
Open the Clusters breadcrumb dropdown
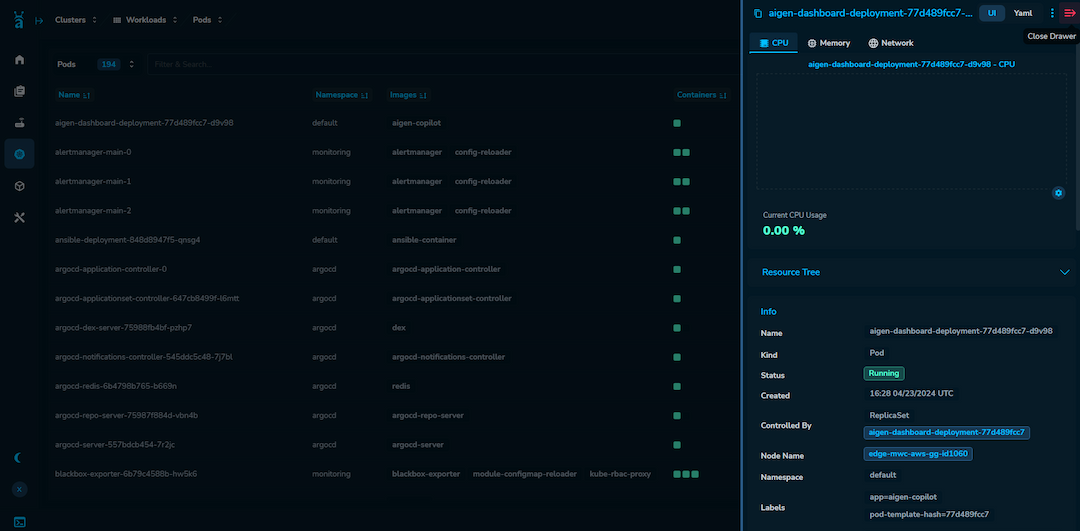pos(76,20)
